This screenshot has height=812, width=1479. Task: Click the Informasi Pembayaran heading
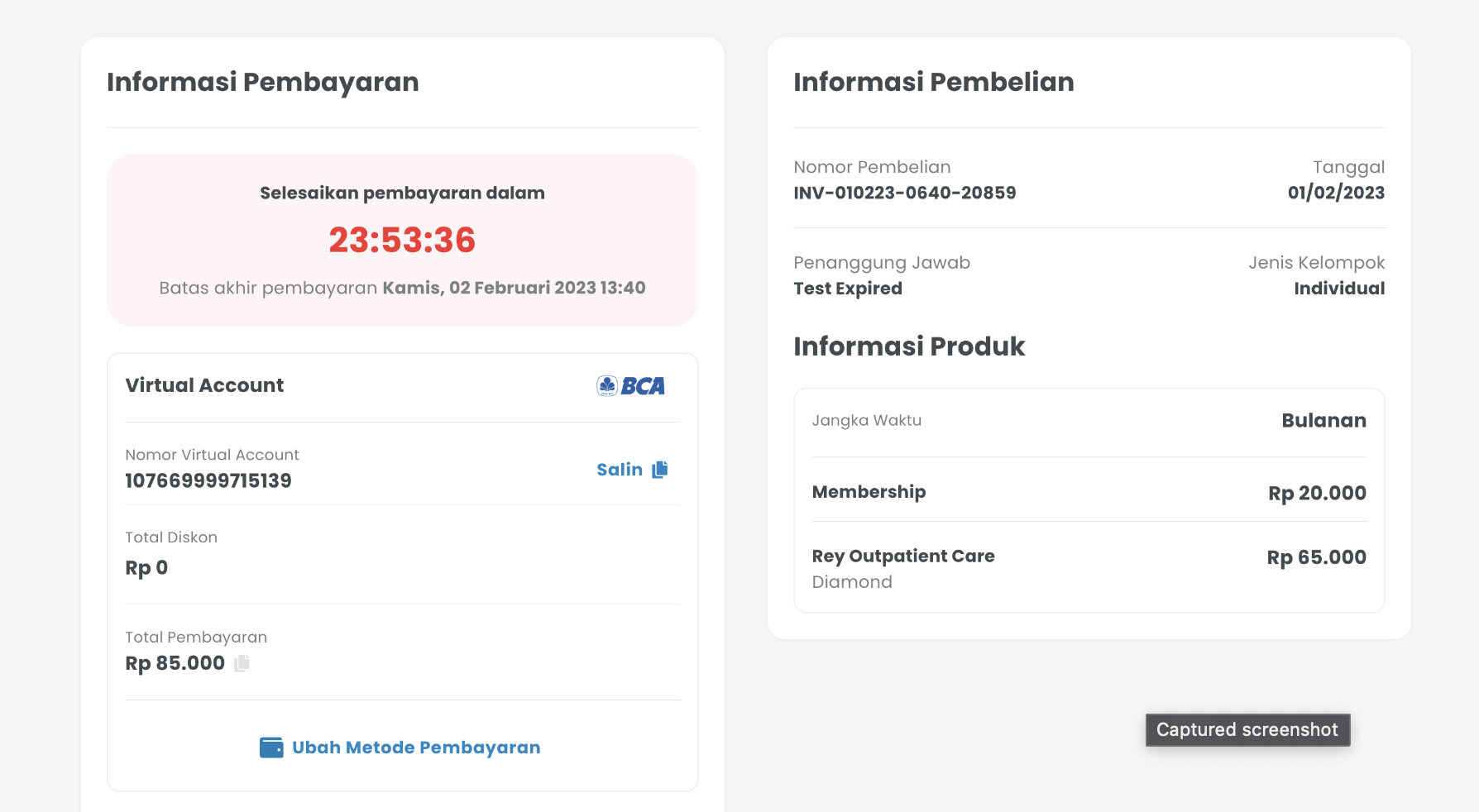pyautogui.click(x=263, y=82)
